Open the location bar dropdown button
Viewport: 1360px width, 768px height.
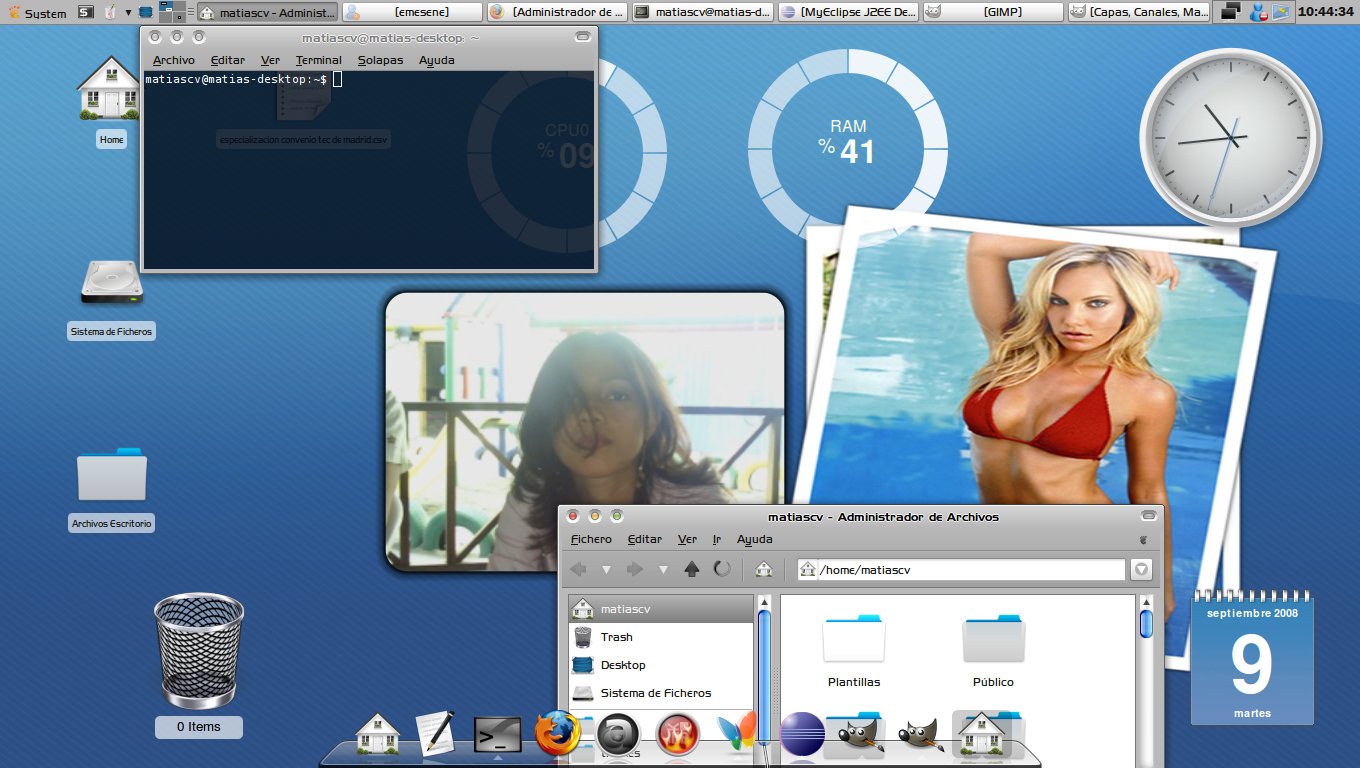pos(1141,569)
